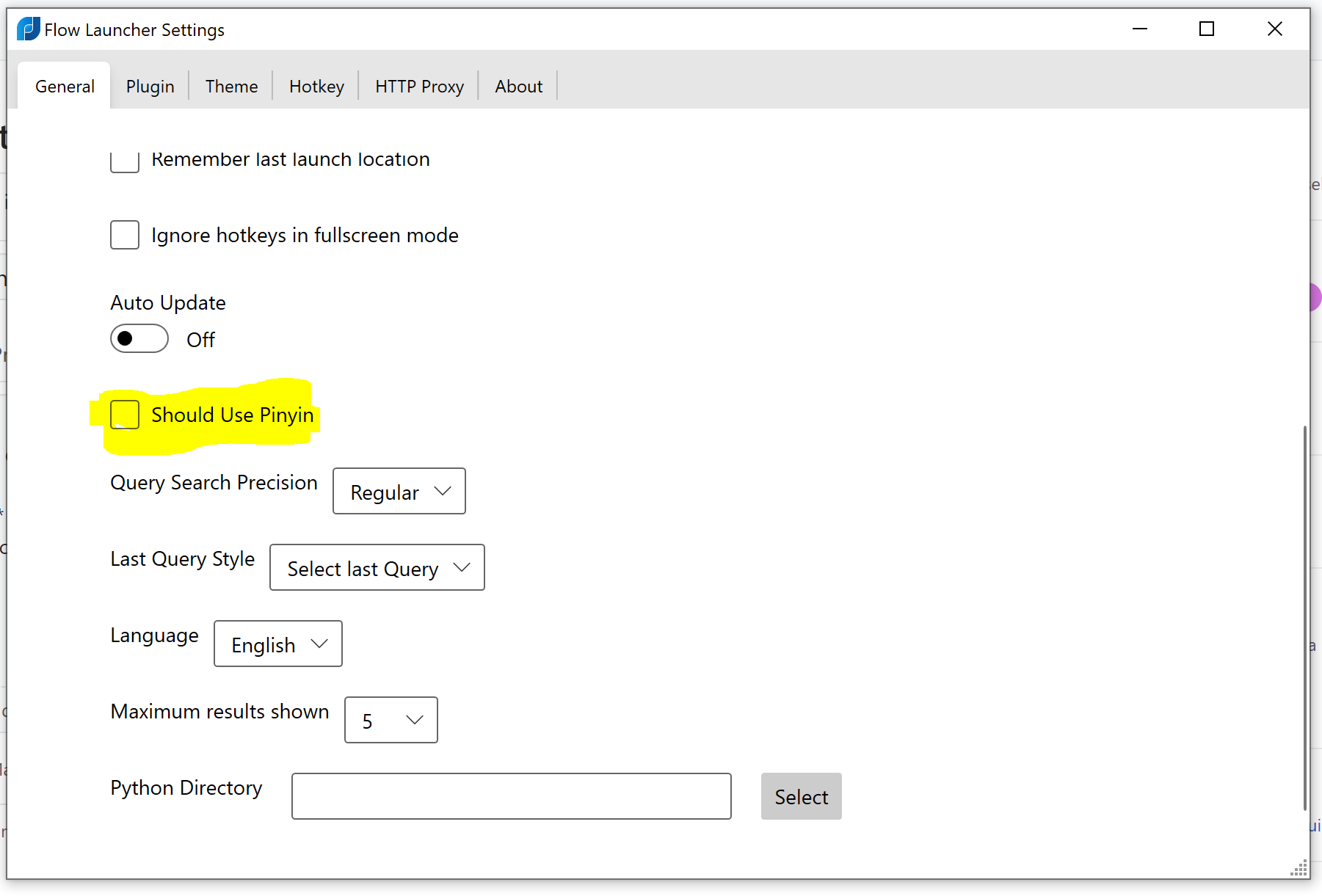1322x896 pixels.
Task: Click the Flow Launcher app icon
Action: (29, 29)
